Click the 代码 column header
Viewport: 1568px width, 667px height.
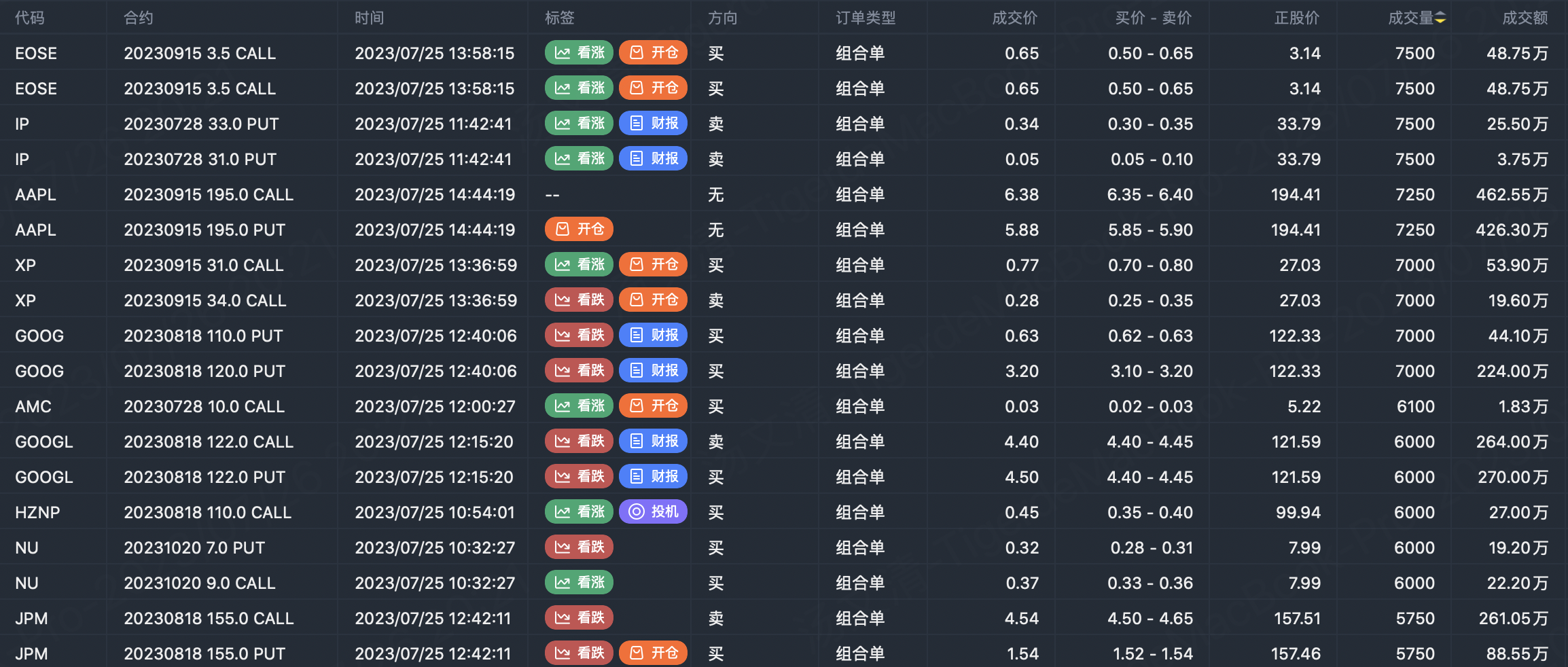point(30,18)
